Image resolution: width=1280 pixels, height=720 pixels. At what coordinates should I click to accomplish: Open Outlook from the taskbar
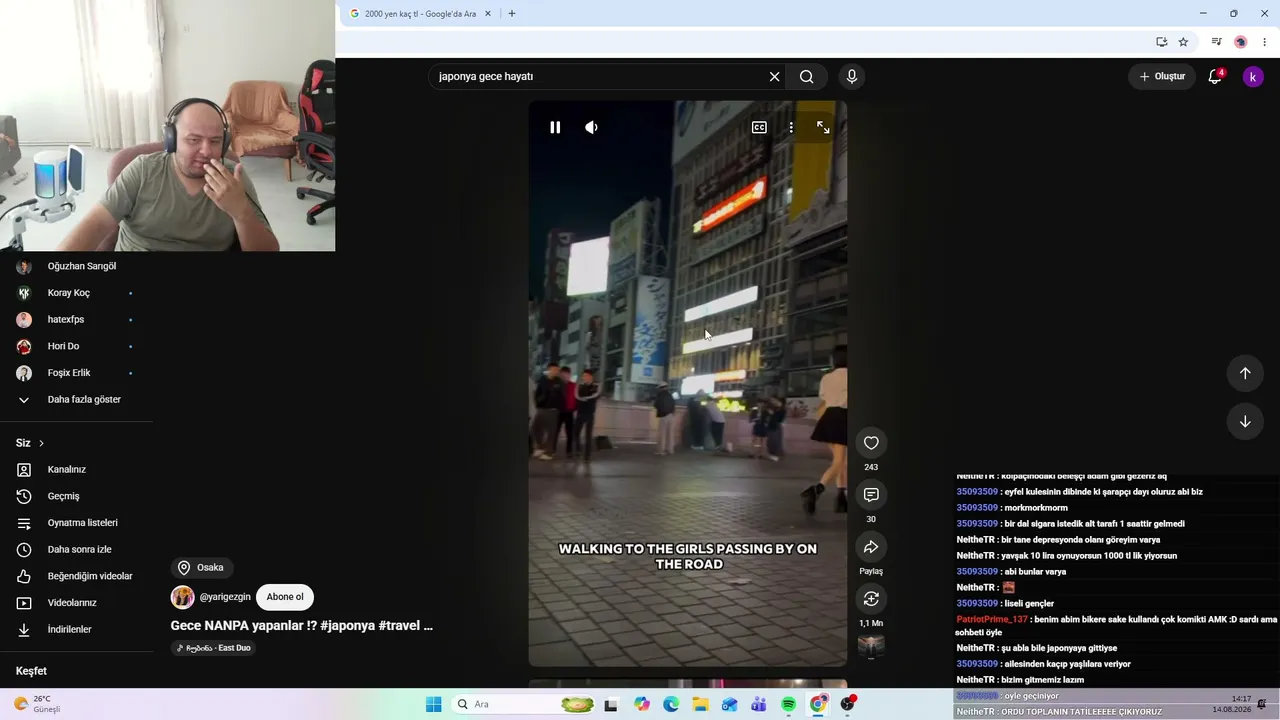pyautogui.click(x=729, y=704)
